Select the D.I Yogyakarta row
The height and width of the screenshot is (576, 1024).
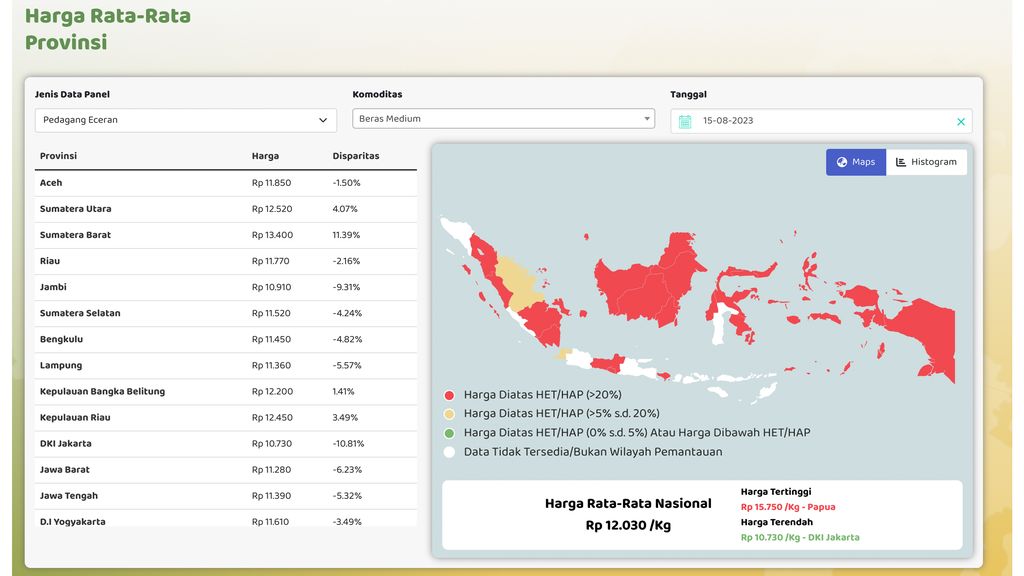click(225, 519)
